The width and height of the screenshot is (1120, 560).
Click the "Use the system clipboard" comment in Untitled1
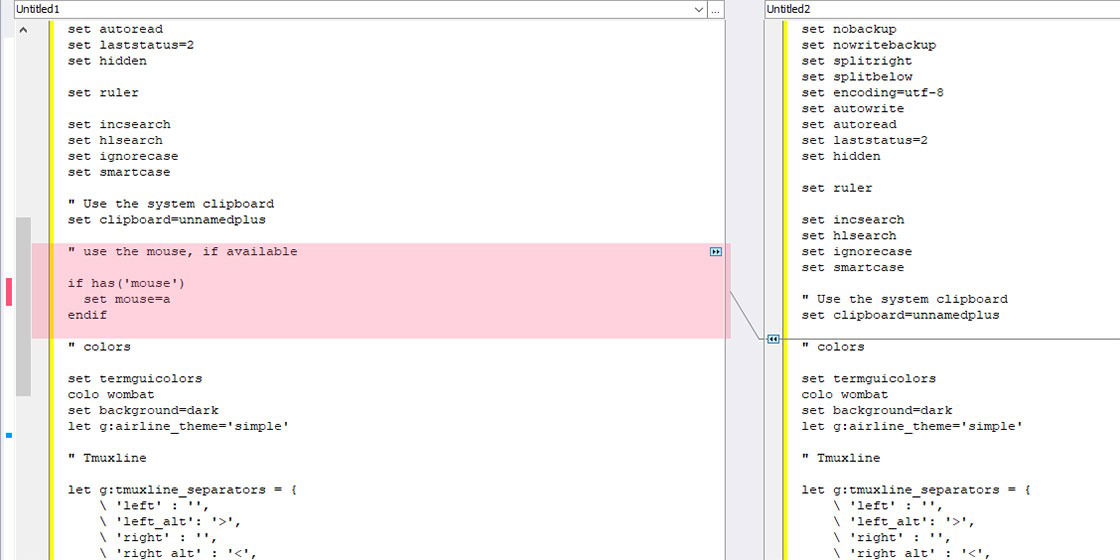[171, 204]
